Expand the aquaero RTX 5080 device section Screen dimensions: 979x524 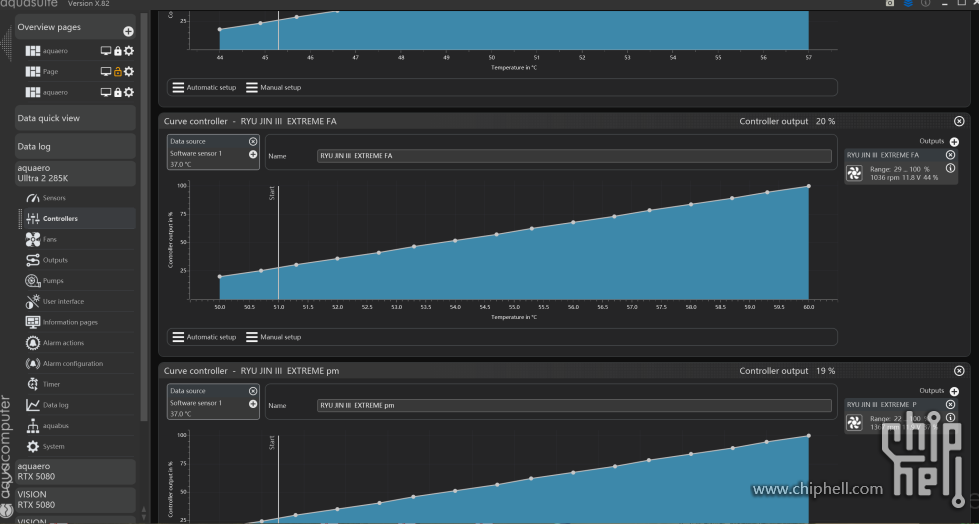(75, 471)
